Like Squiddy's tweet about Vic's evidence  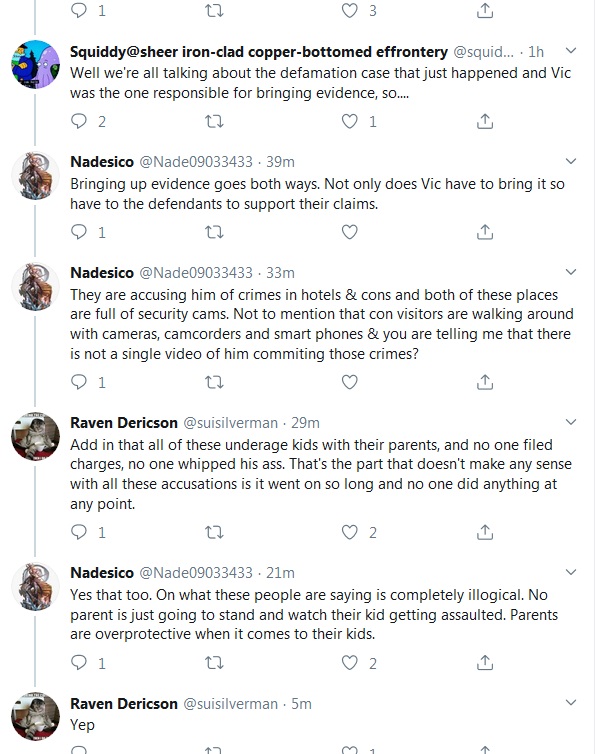[x=349, y=121]
